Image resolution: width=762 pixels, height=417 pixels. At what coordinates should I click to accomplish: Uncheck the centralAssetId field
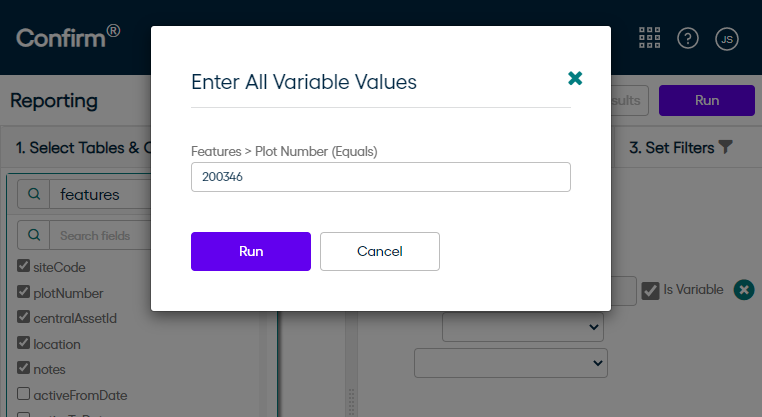(23, 317)
